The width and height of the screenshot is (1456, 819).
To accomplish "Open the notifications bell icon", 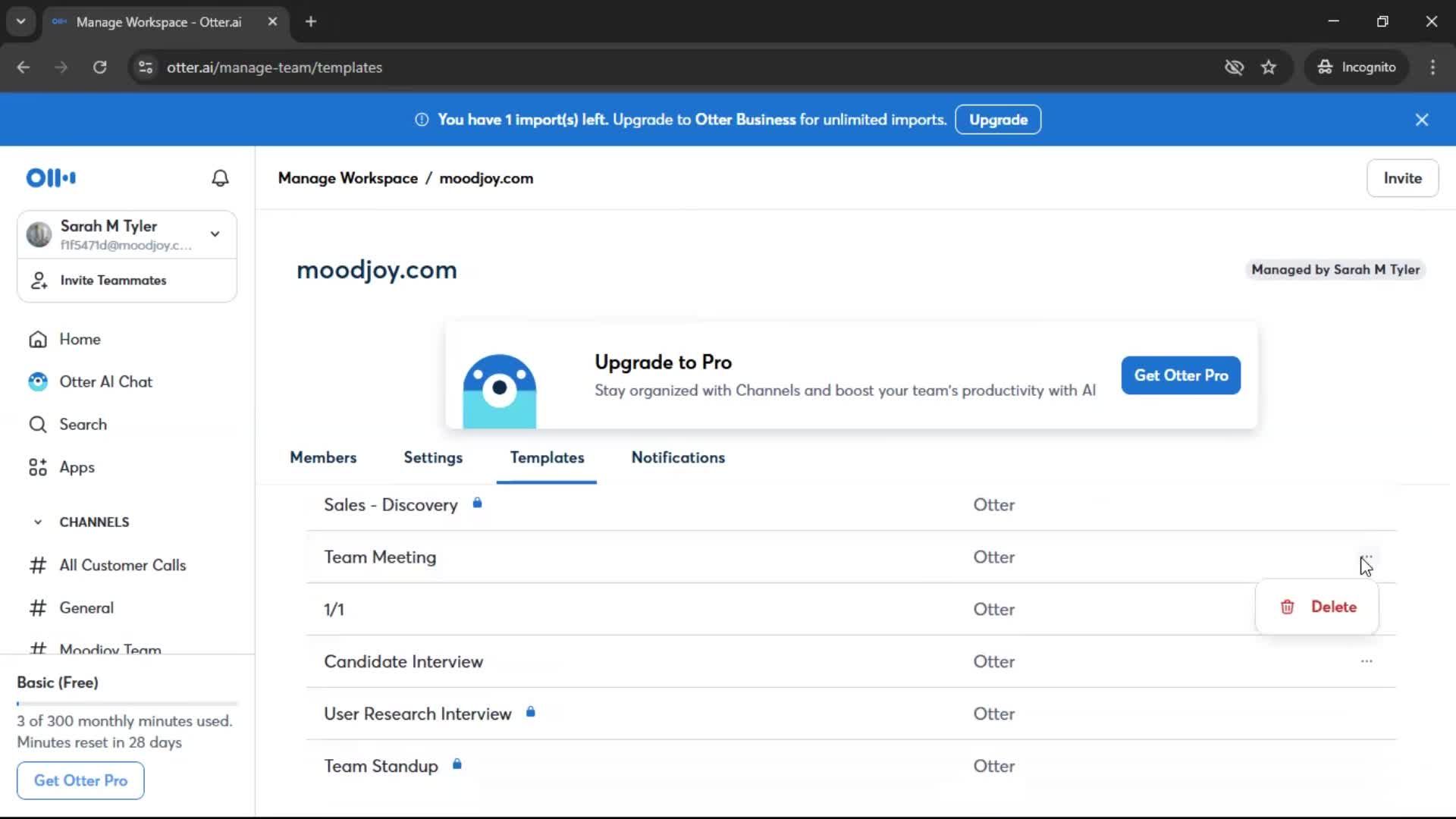I will point(220,178).
